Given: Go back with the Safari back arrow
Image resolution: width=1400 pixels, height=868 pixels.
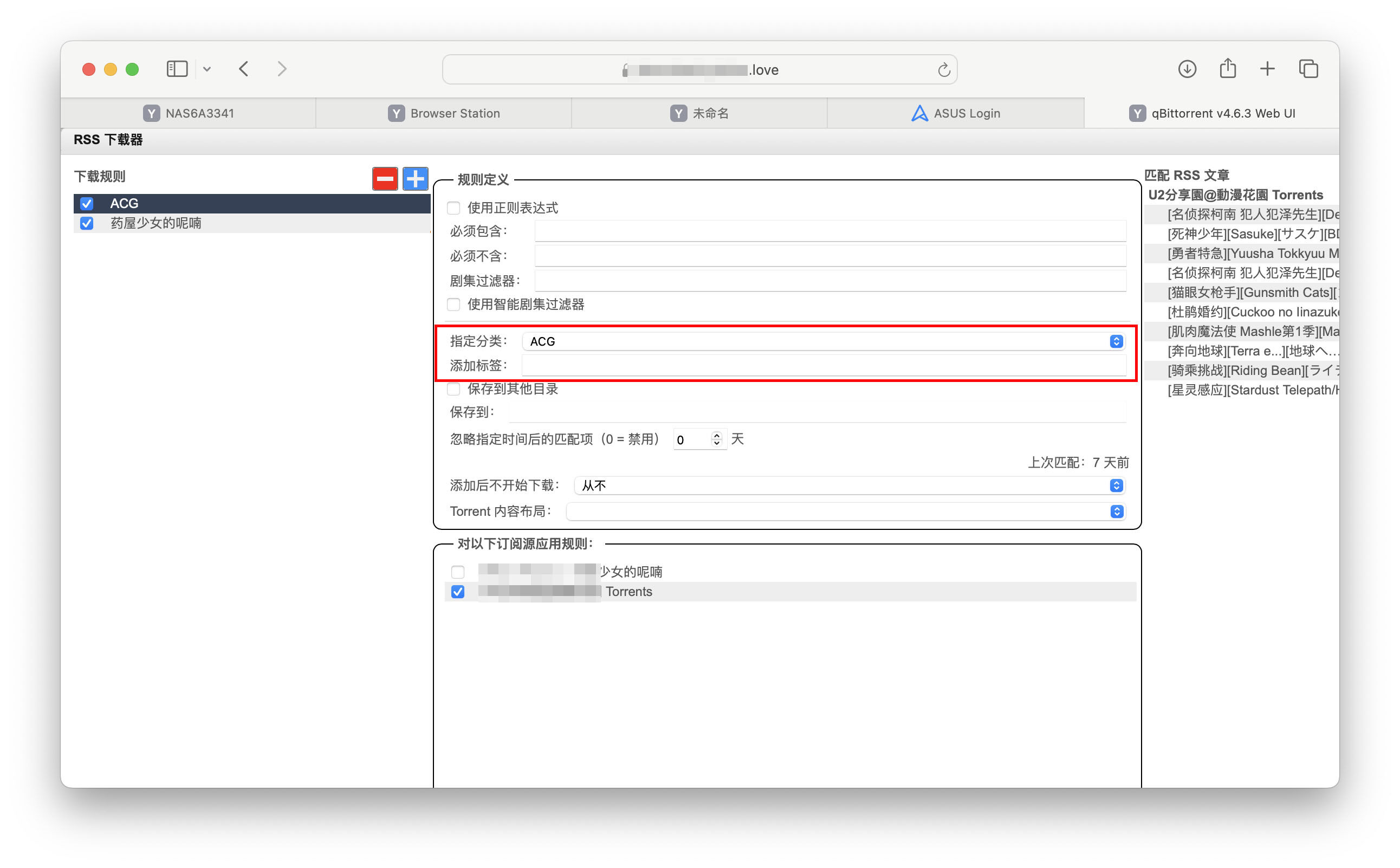Looking at the screenshot, I should (244, 69).
